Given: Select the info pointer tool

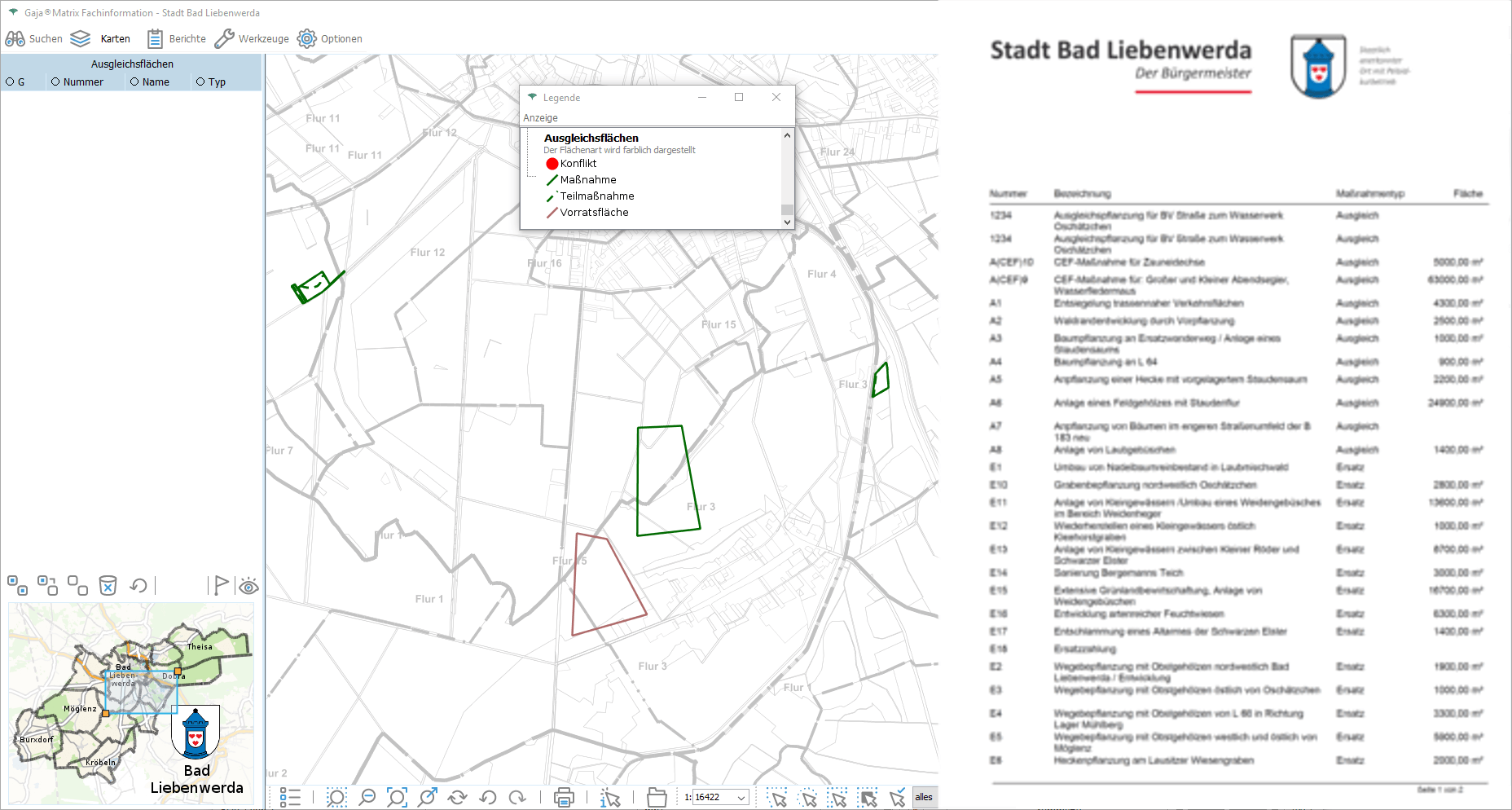Looking at the screenshot, I should pyautogui.click(x=610, y=797).
